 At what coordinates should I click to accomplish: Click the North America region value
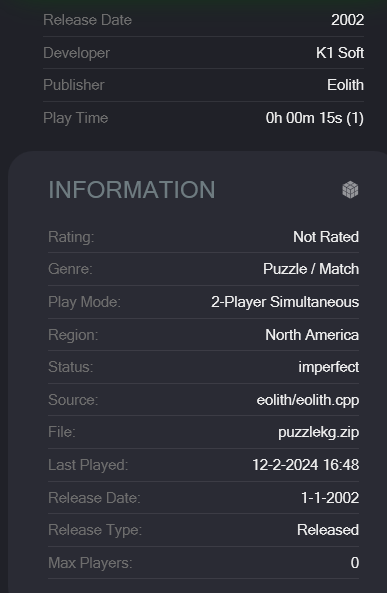click(x=312, y=335)
